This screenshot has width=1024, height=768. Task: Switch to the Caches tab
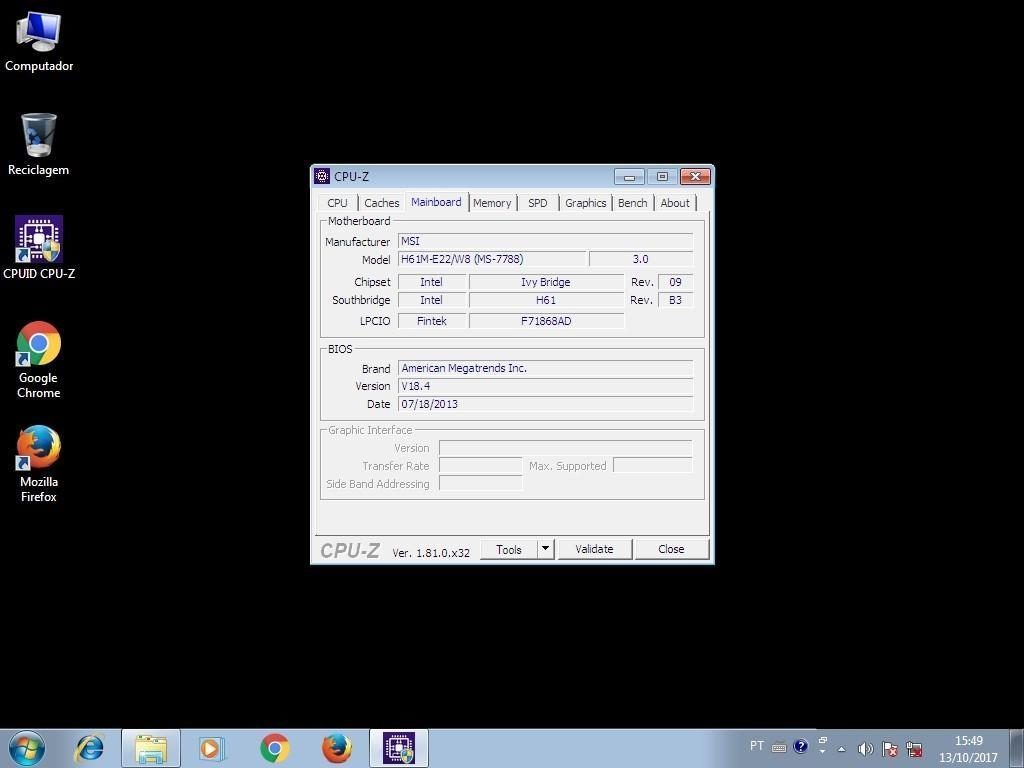(381, 203)
